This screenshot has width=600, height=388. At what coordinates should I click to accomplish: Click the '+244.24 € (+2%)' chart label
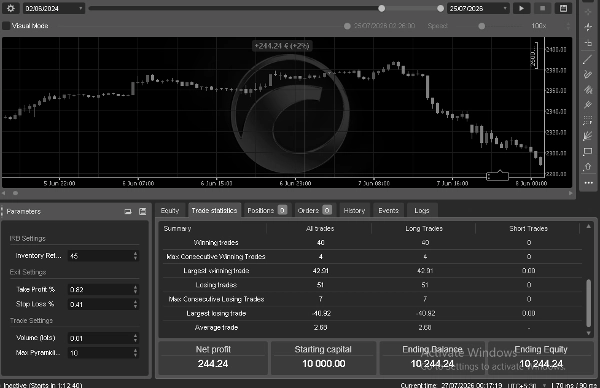coord(282,46)
